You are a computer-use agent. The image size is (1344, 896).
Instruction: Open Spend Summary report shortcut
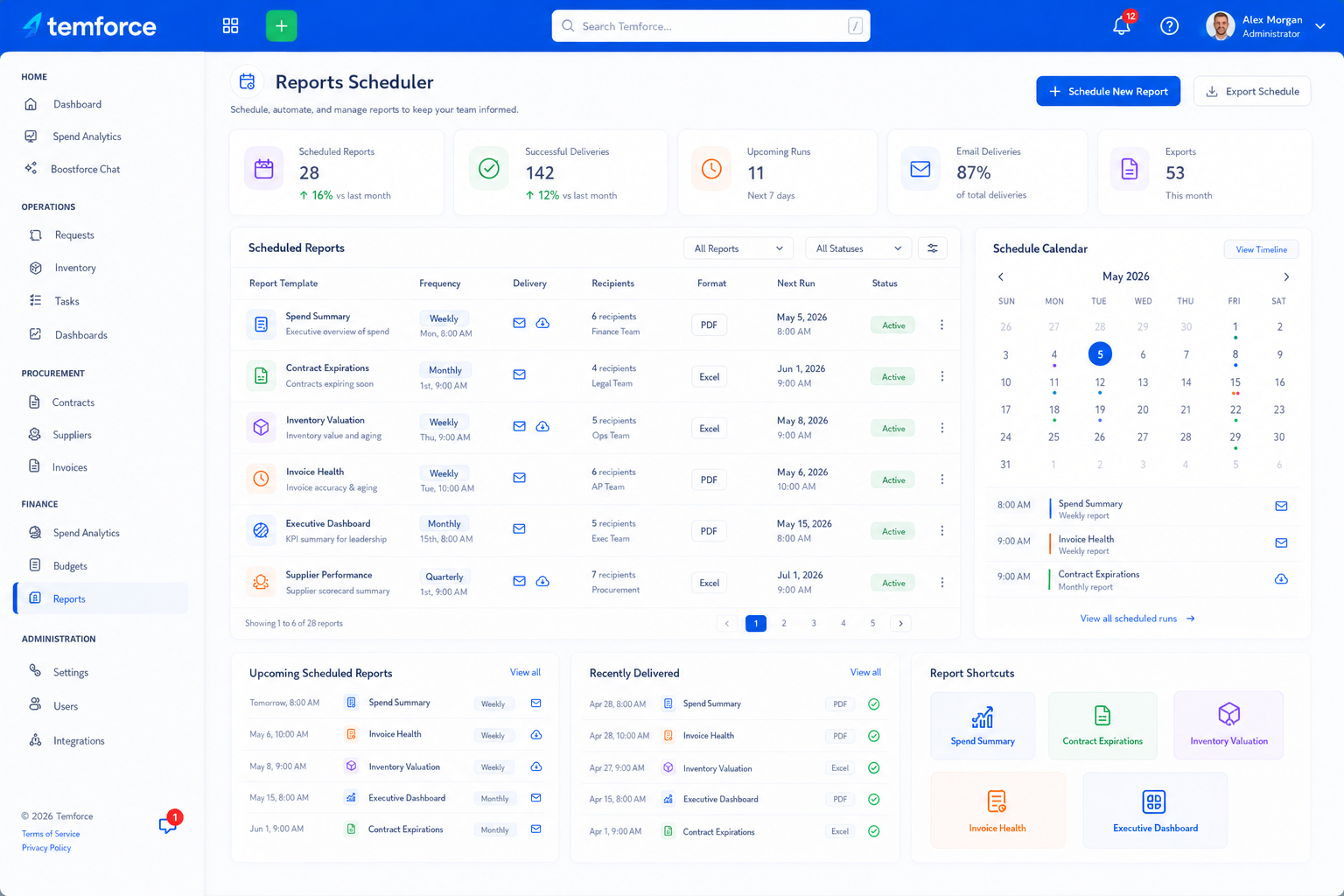pyautogui.click(x=983, y=725)
